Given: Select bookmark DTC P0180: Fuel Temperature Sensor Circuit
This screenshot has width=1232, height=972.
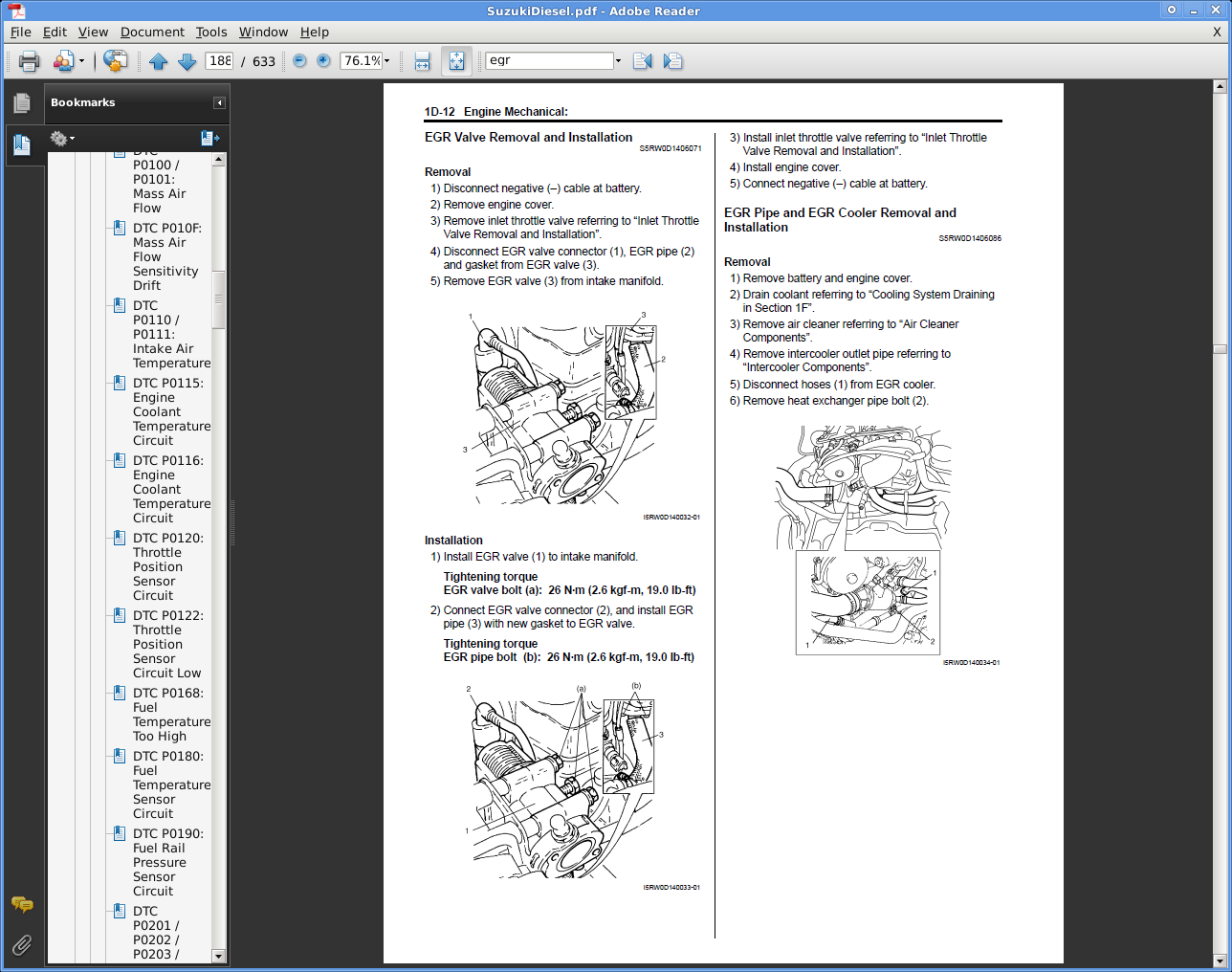Looking at the screenshot, I should point(171,784).
